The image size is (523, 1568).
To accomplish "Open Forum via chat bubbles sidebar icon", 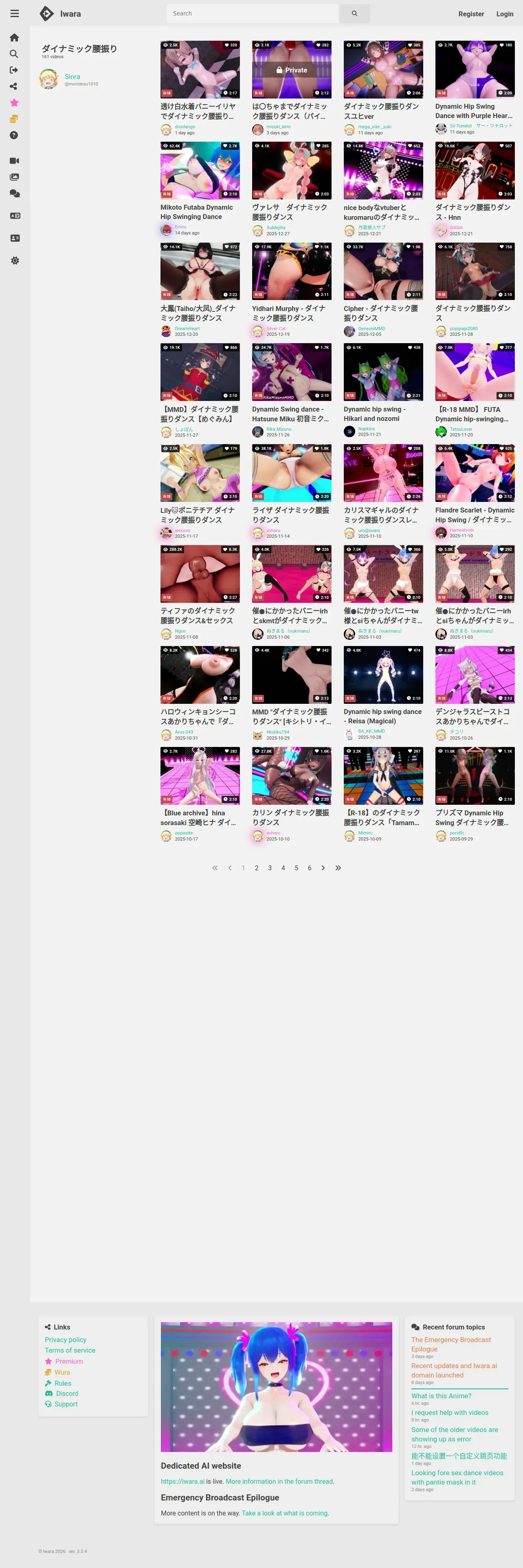I will coord(15,194).
